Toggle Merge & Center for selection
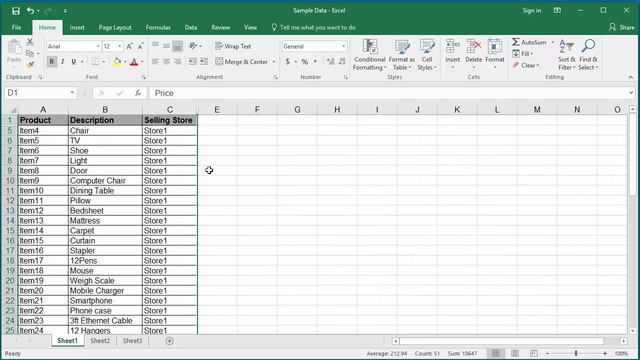Screen dimensions: 640x360 click(x=241, y=62)
